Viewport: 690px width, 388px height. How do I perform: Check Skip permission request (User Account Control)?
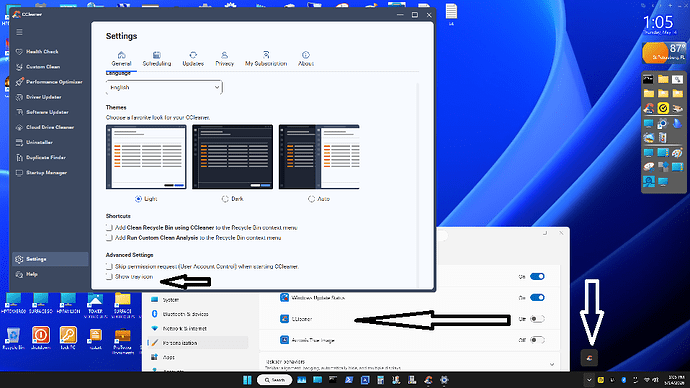point(109,267)
